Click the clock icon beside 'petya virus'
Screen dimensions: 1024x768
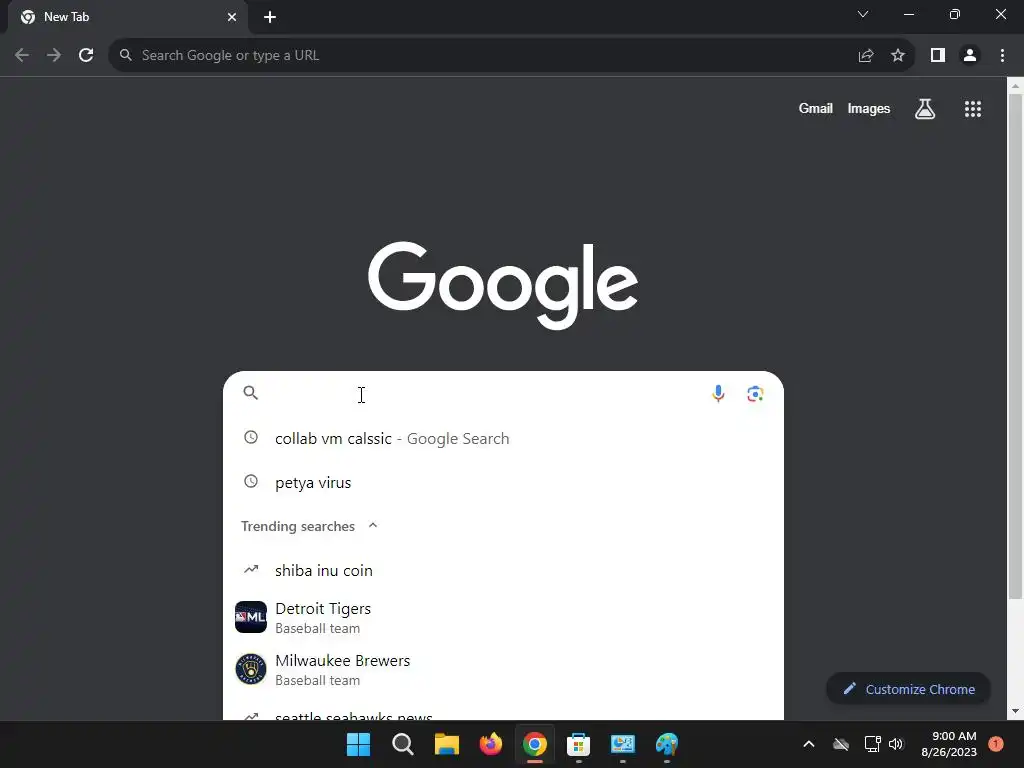pos(251,481)
